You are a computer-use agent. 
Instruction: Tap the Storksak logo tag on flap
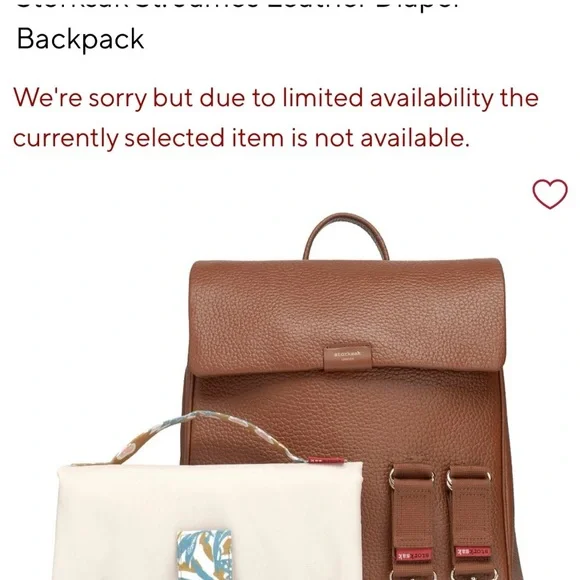click(x=347, y=358)
